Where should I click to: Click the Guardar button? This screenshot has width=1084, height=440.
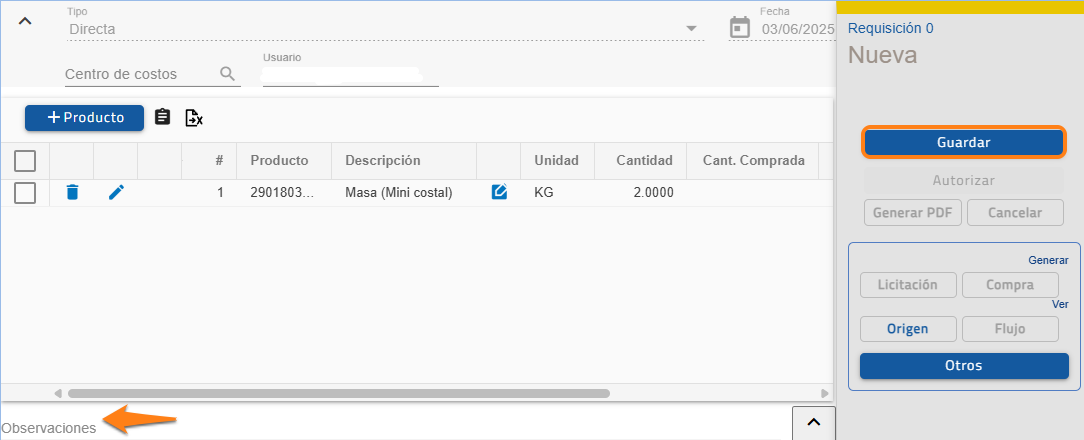click(963, 143)
